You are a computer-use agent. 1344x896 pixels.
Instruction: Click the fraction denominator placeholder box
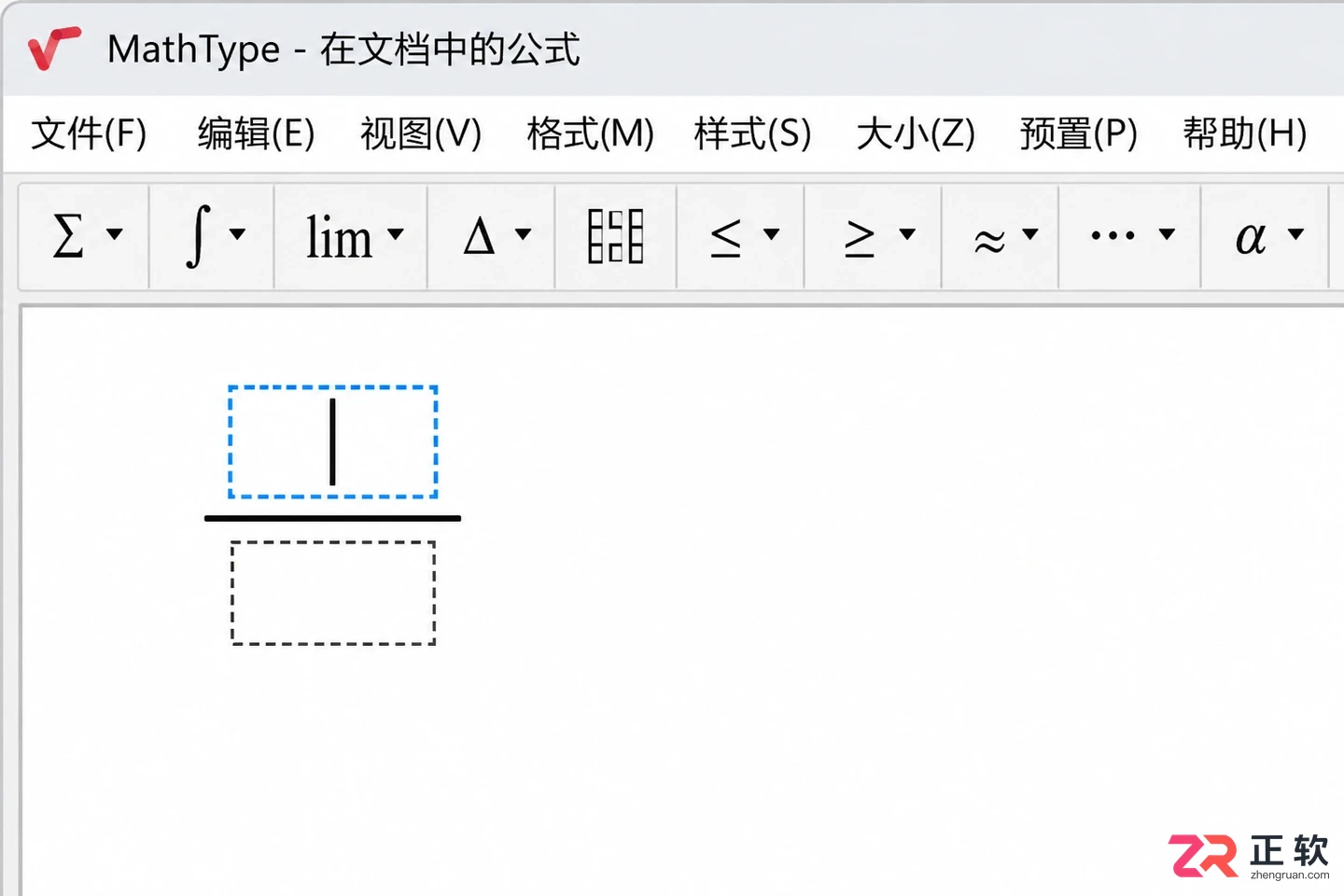click(x=333, y=593)
